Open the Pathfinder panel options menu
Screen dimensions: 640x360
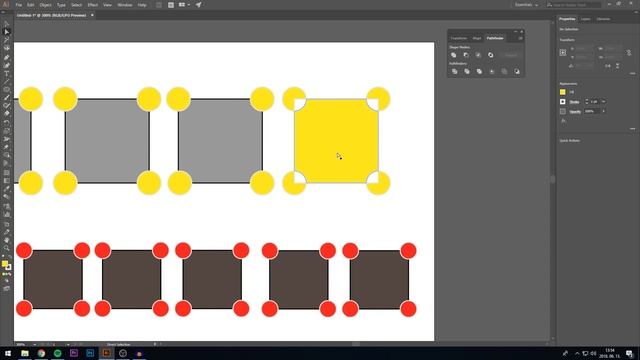520,38
